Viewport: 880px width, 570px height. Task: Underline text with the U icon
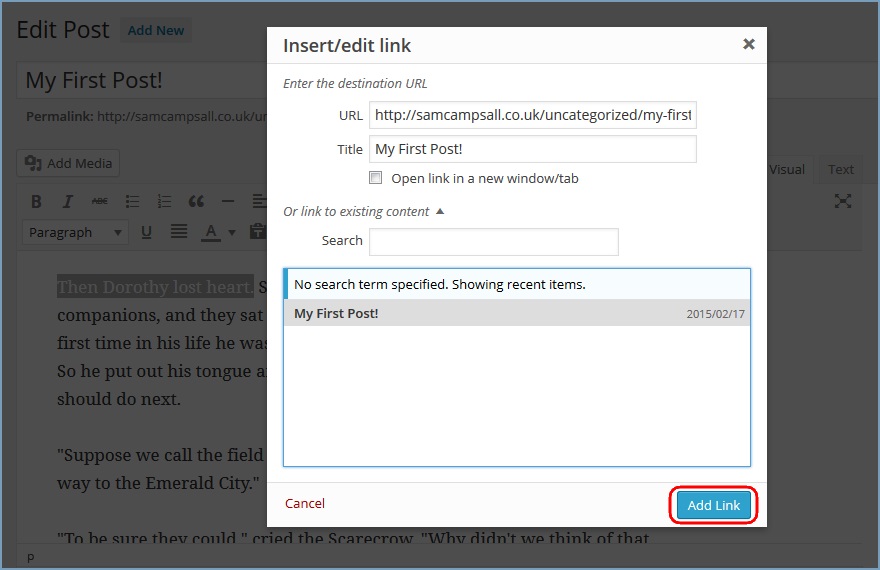point(146,232)
